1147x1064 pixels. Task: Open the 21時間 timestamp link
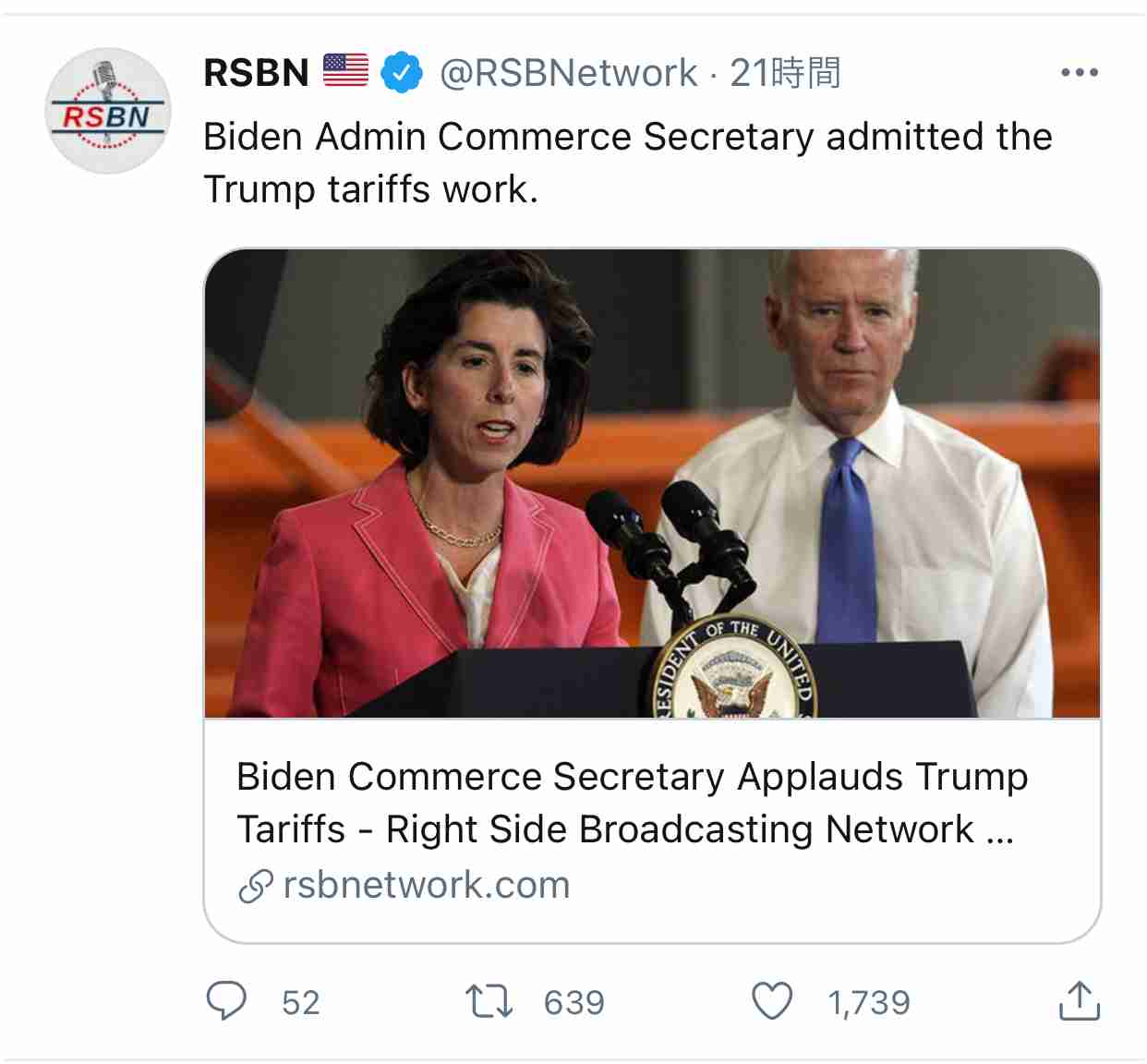coord(785,73)
